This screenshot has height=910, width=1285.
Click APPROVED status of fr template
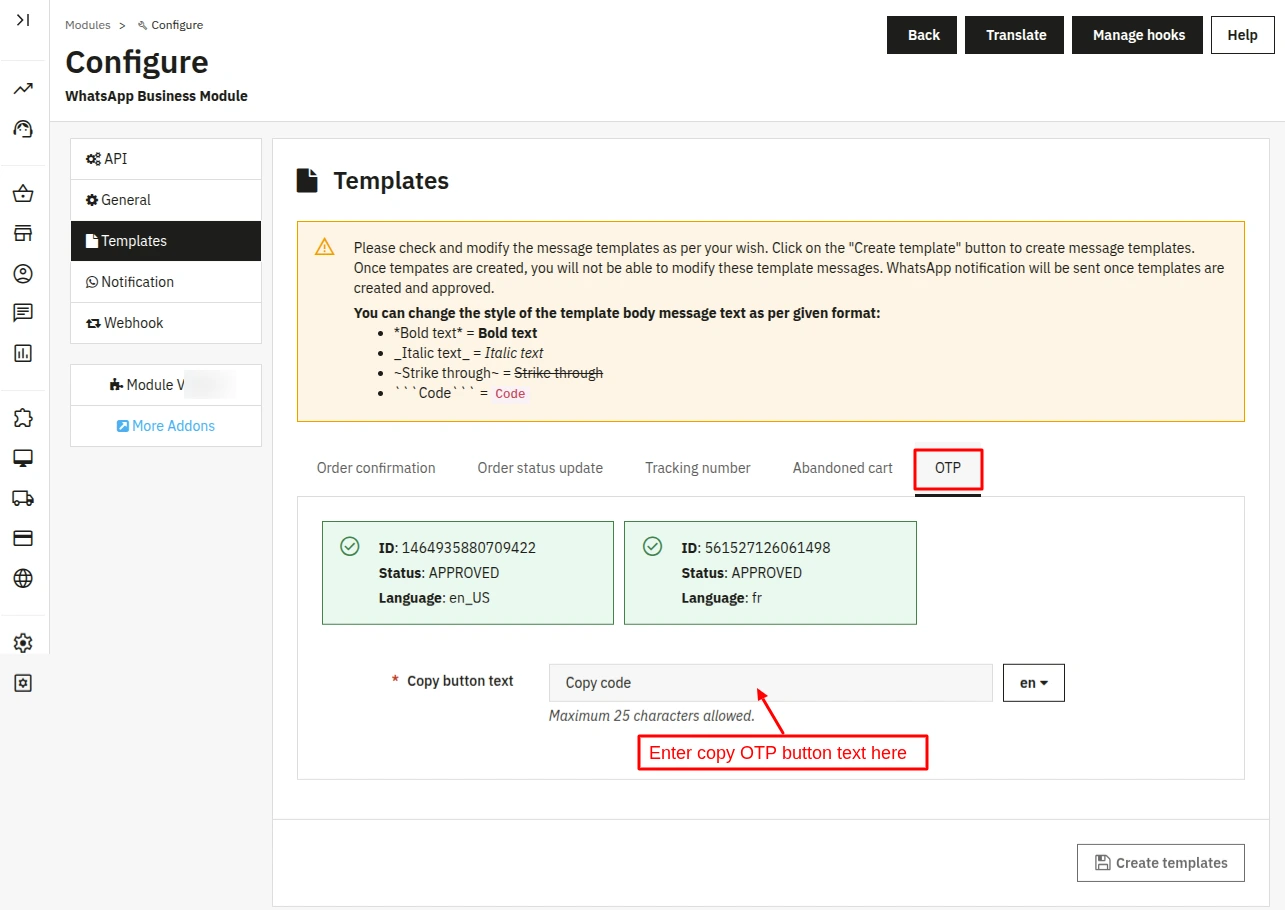(x=767, y=573)
